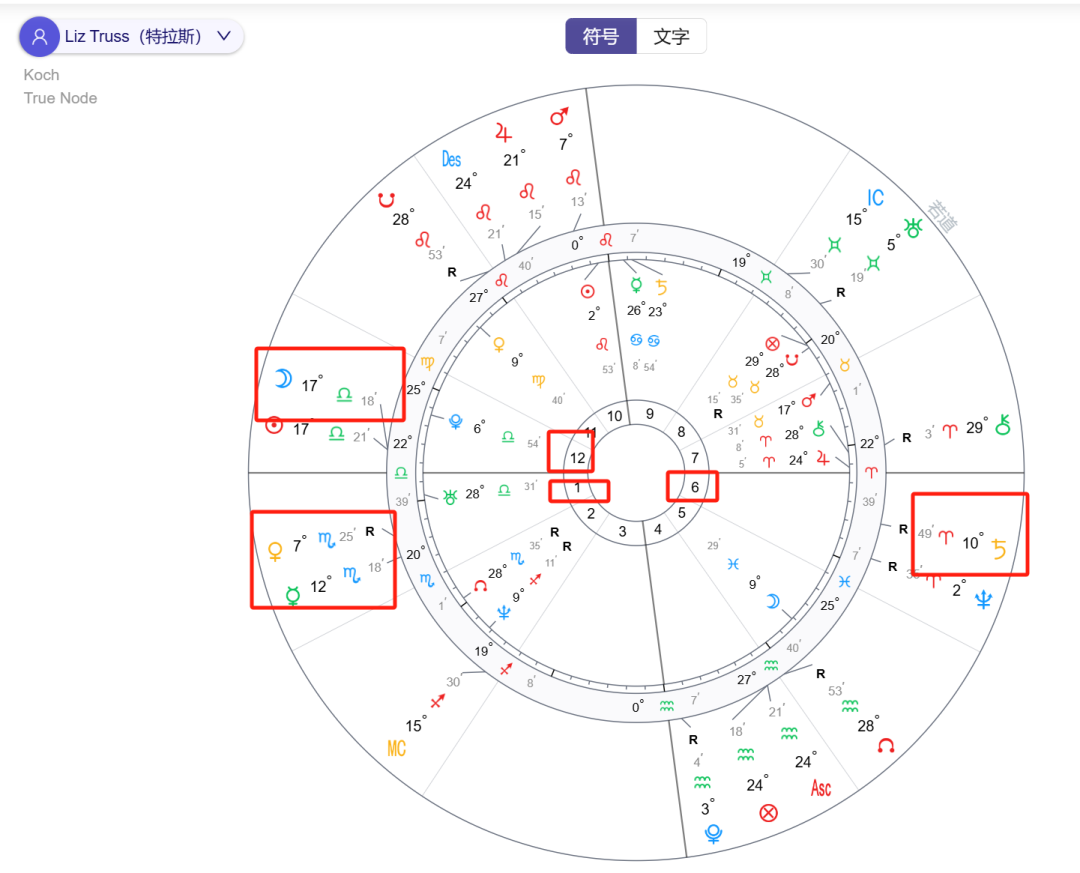1080x873 pixels.
Task: Click house number 3 in center wheel
Action: tap(622, 531)
